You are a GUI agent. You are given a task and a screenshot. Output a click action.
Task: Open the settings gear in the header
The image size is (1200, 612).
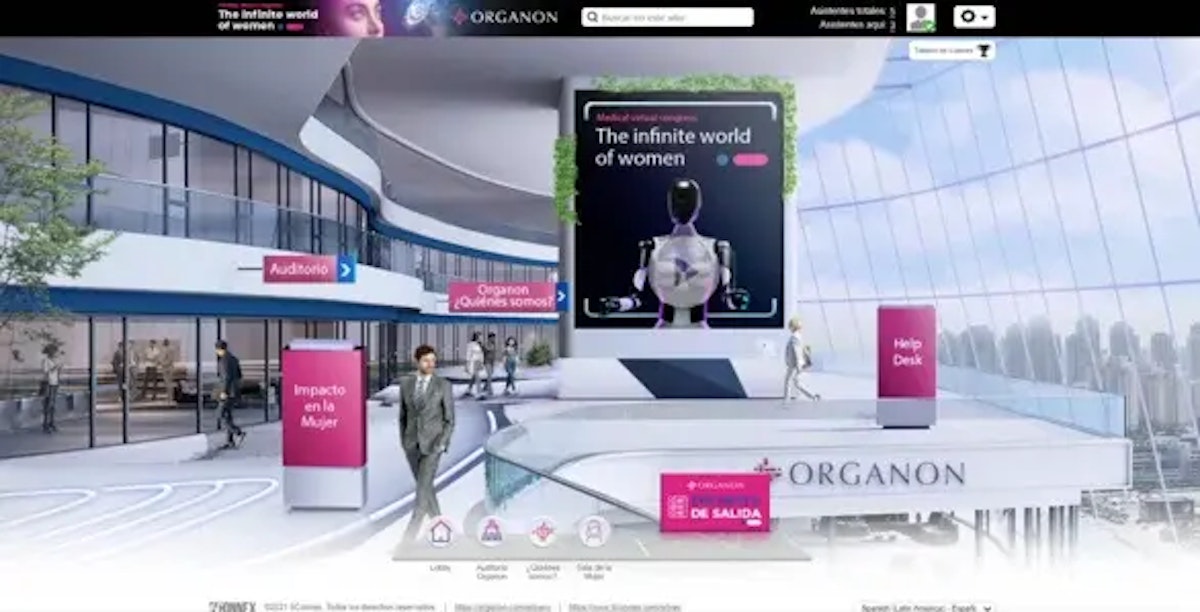tap(966, 16)
